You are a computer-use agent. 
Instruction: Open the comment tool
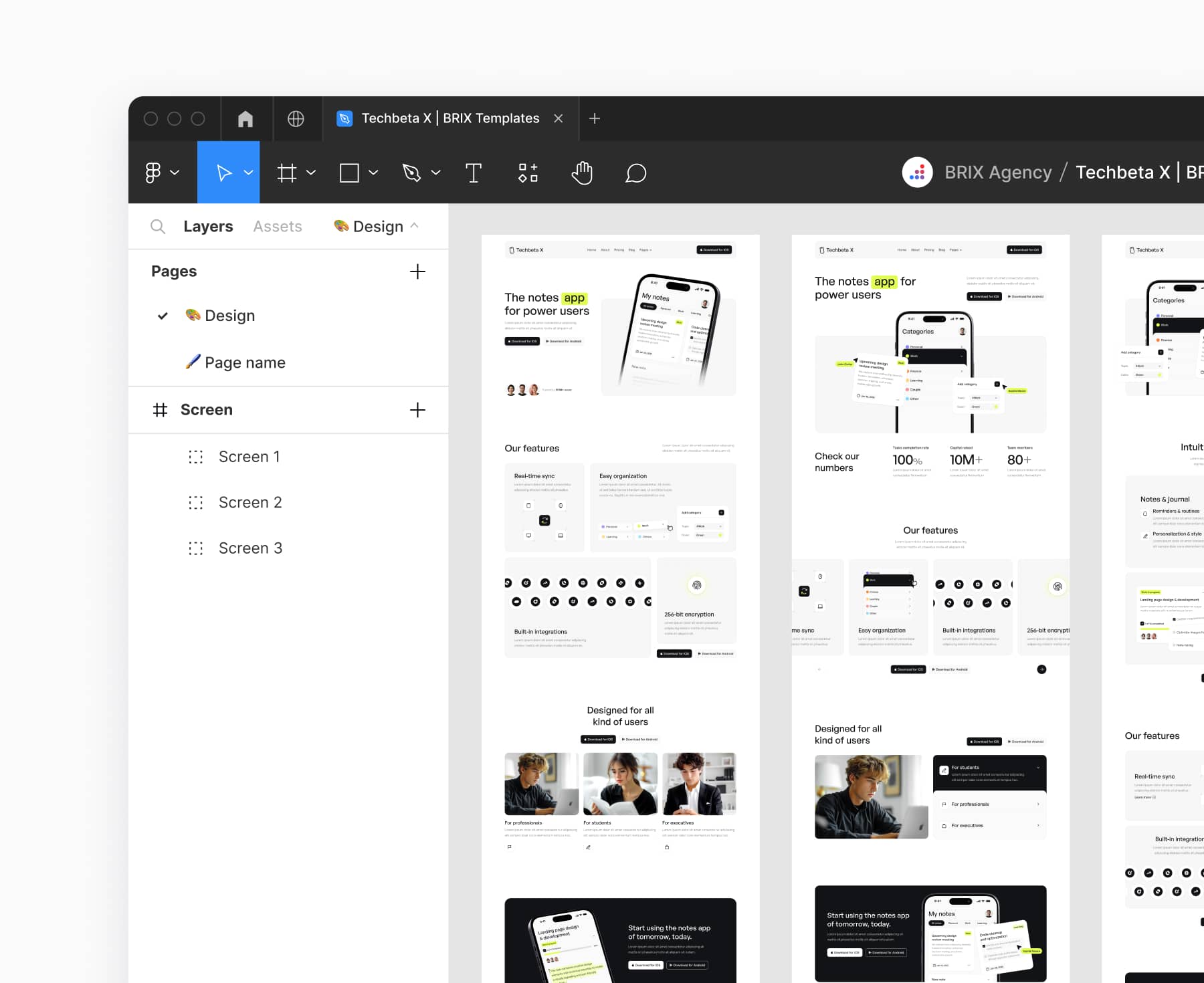click(x=635, y=173)
